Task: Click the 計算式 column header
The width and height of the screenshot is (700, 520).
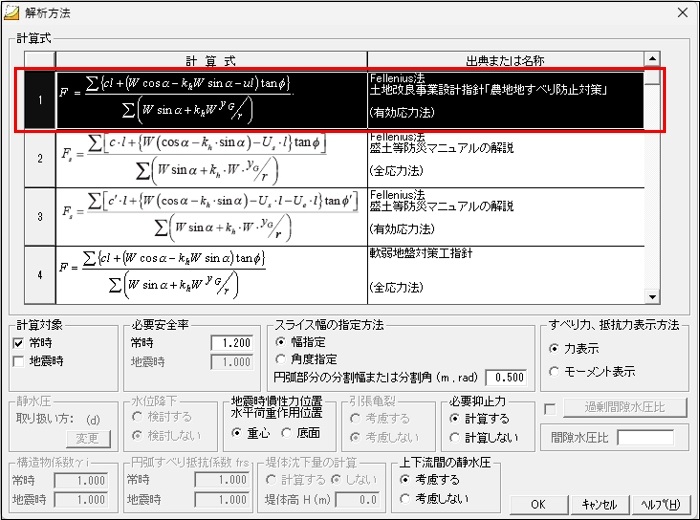Action: (x=211, y=60)
